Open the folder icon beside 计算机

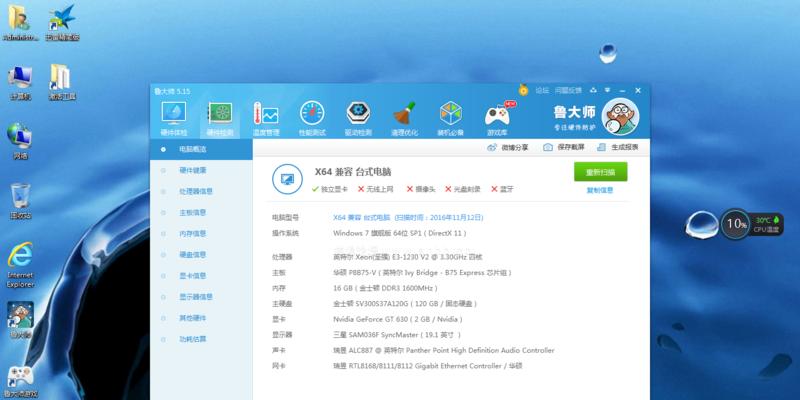coord(62,82)
